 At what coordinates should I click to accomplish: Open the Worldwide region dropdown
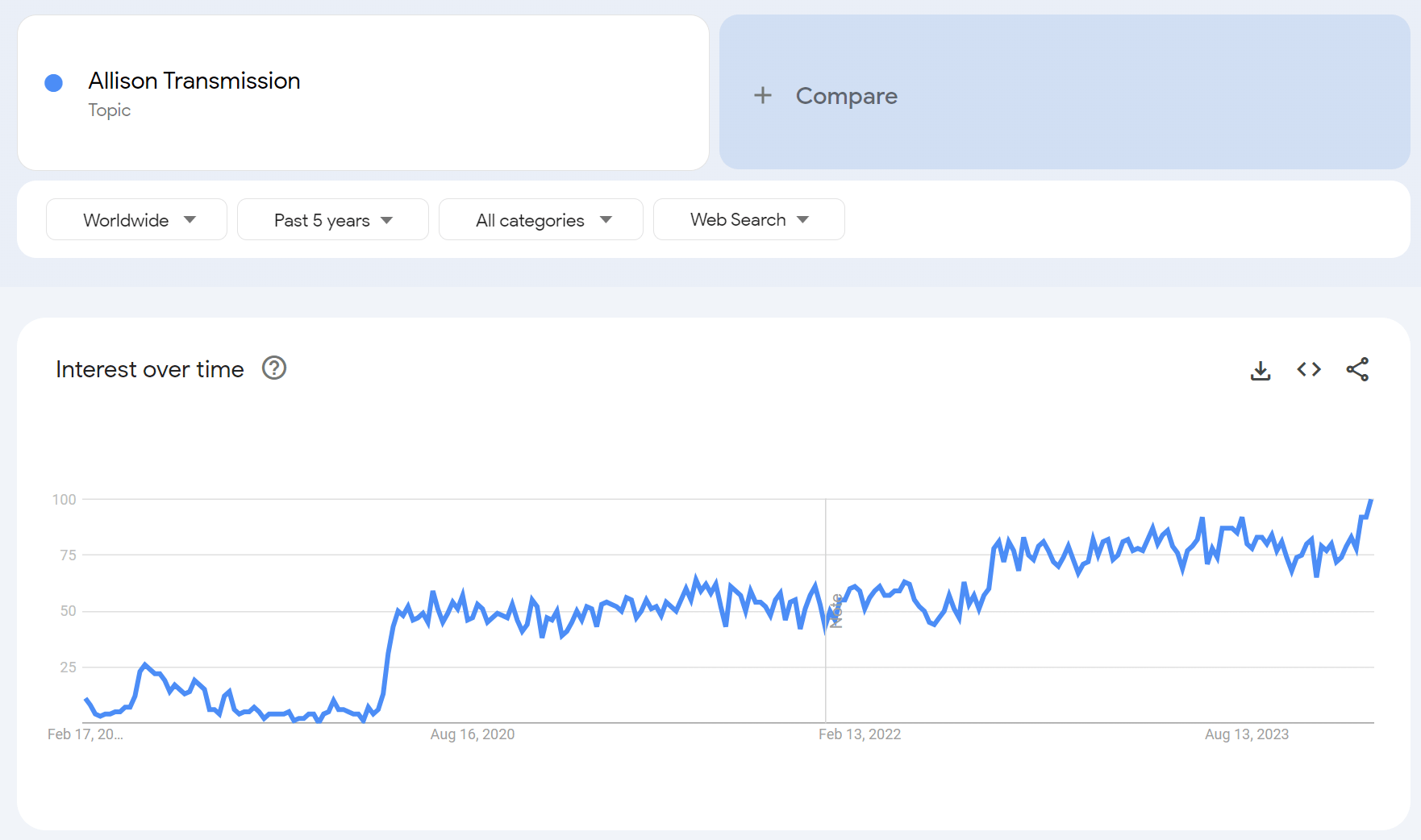pos(136,220)
